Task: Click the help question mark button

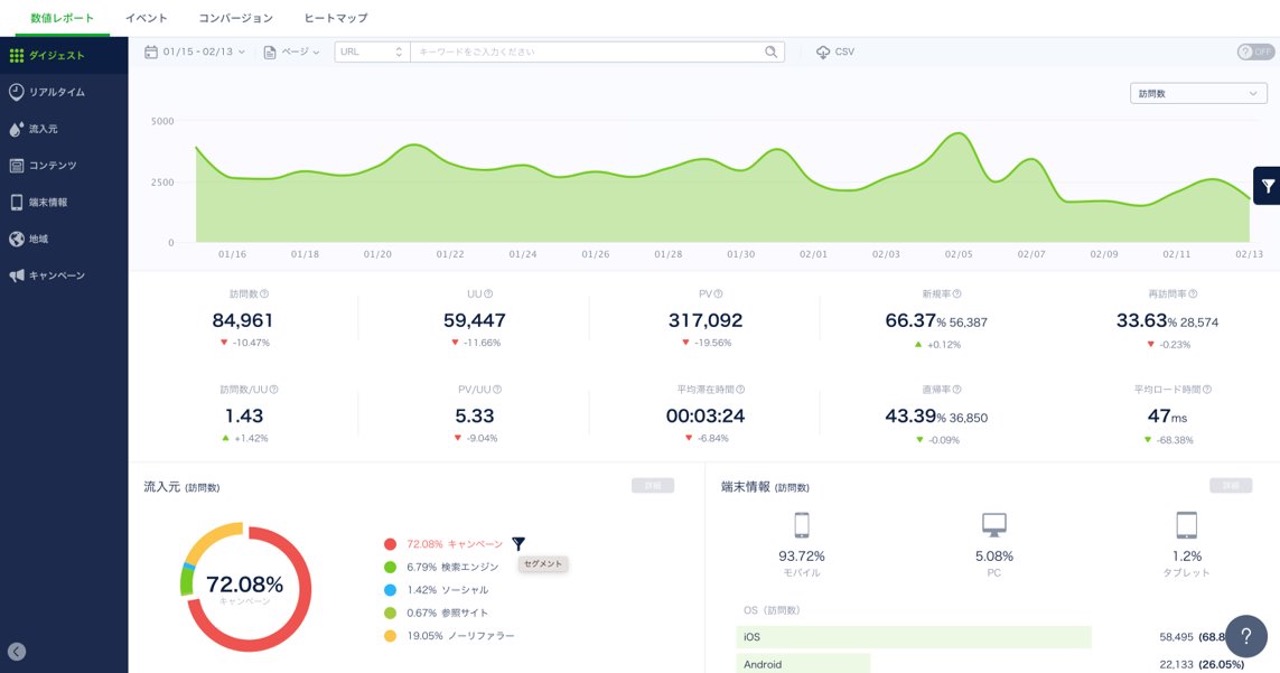Action: [1246, 636]
